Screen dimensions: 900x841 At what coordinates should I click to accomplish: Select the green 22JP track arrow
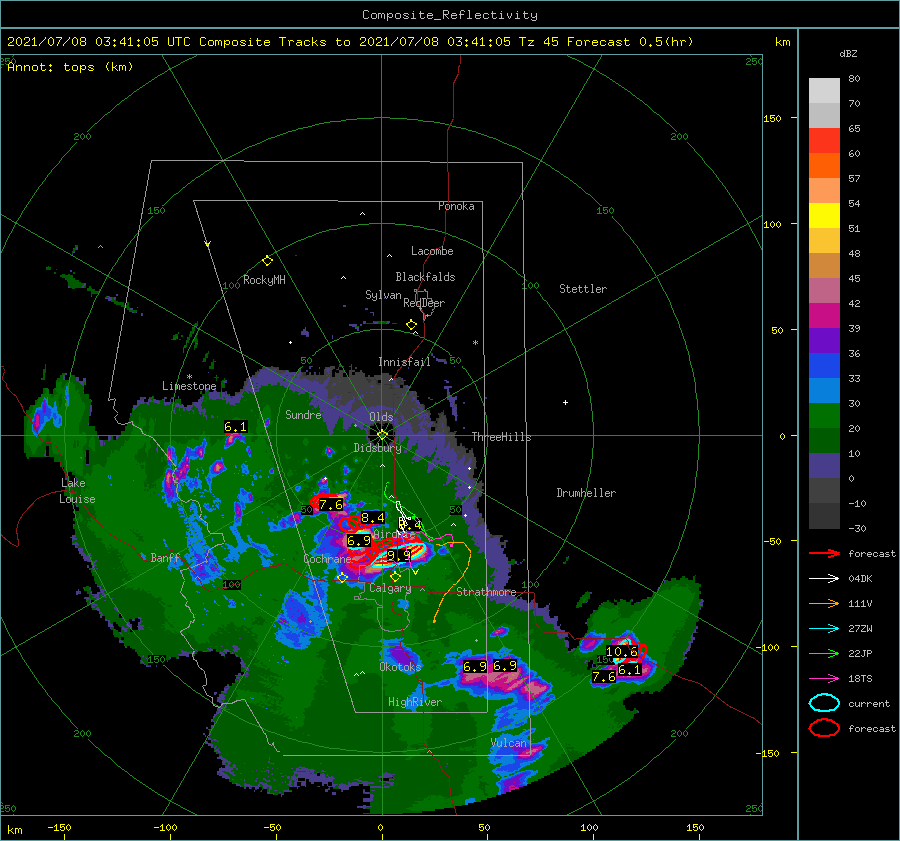[x=824, y=653]
